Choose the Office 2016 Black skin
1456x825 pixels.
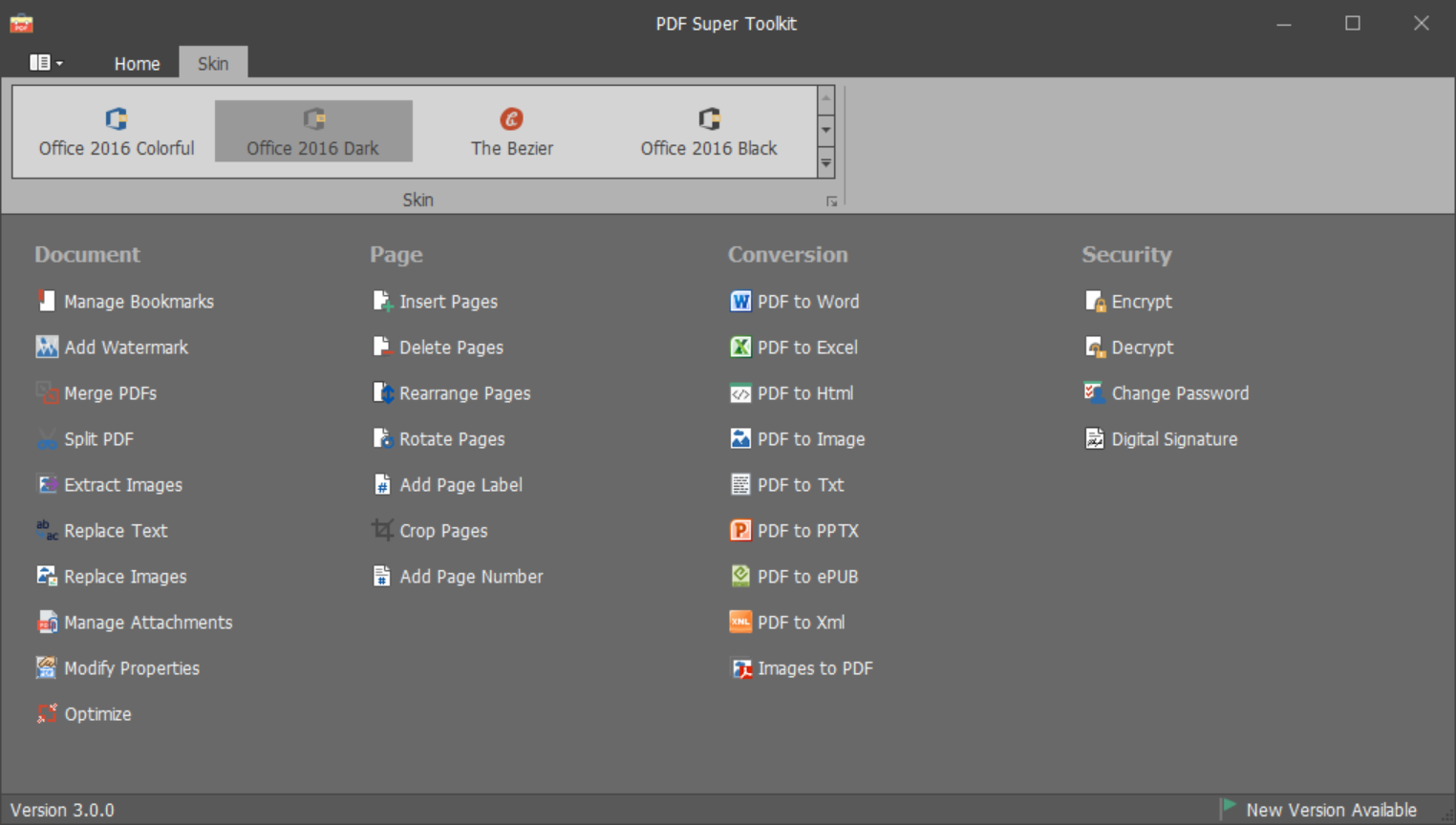[709, 132]
